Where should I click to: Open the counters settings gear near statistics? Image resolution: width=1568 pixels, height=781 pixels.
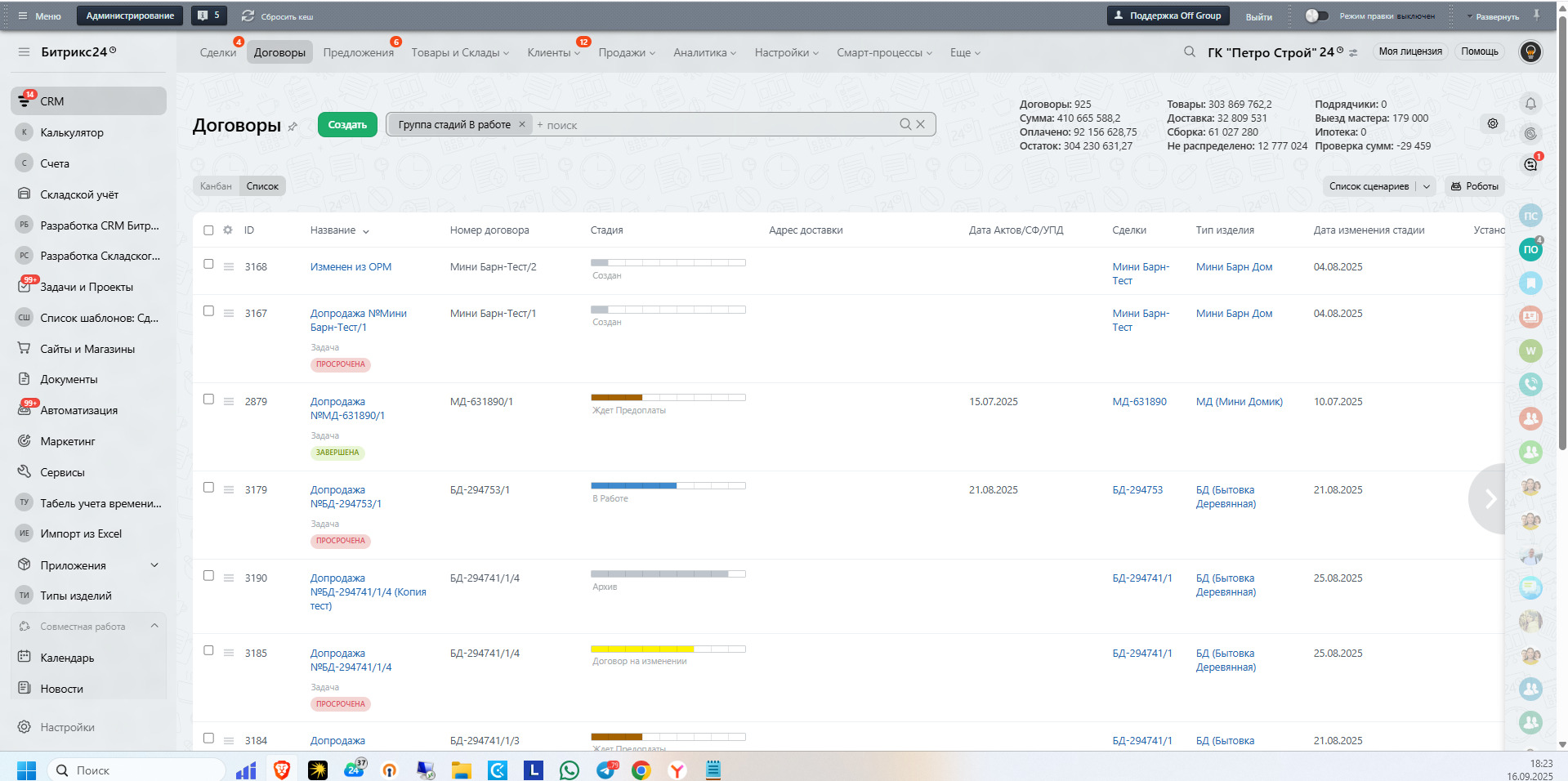pos(1492,123)
